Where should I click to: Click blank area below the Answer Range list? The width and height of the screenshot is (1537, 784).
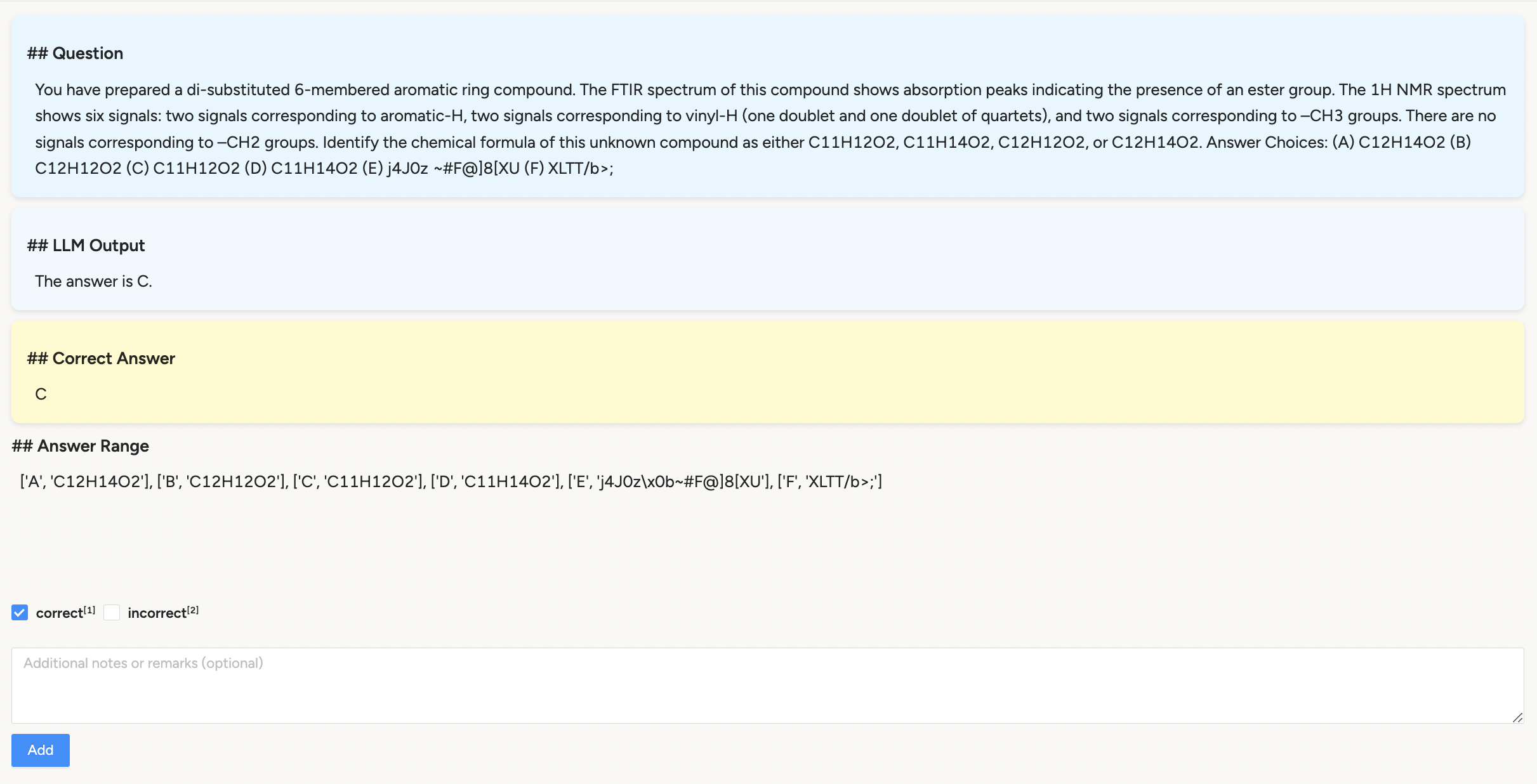tap(762, 546)
